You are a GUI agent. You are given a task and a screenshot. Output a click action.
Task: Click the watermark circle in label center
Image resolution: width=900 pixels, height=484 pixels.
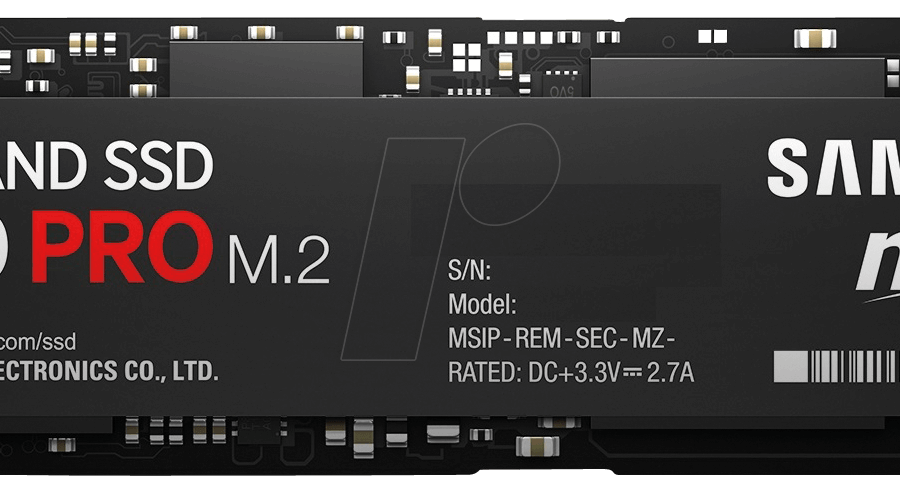click(509, 174)
